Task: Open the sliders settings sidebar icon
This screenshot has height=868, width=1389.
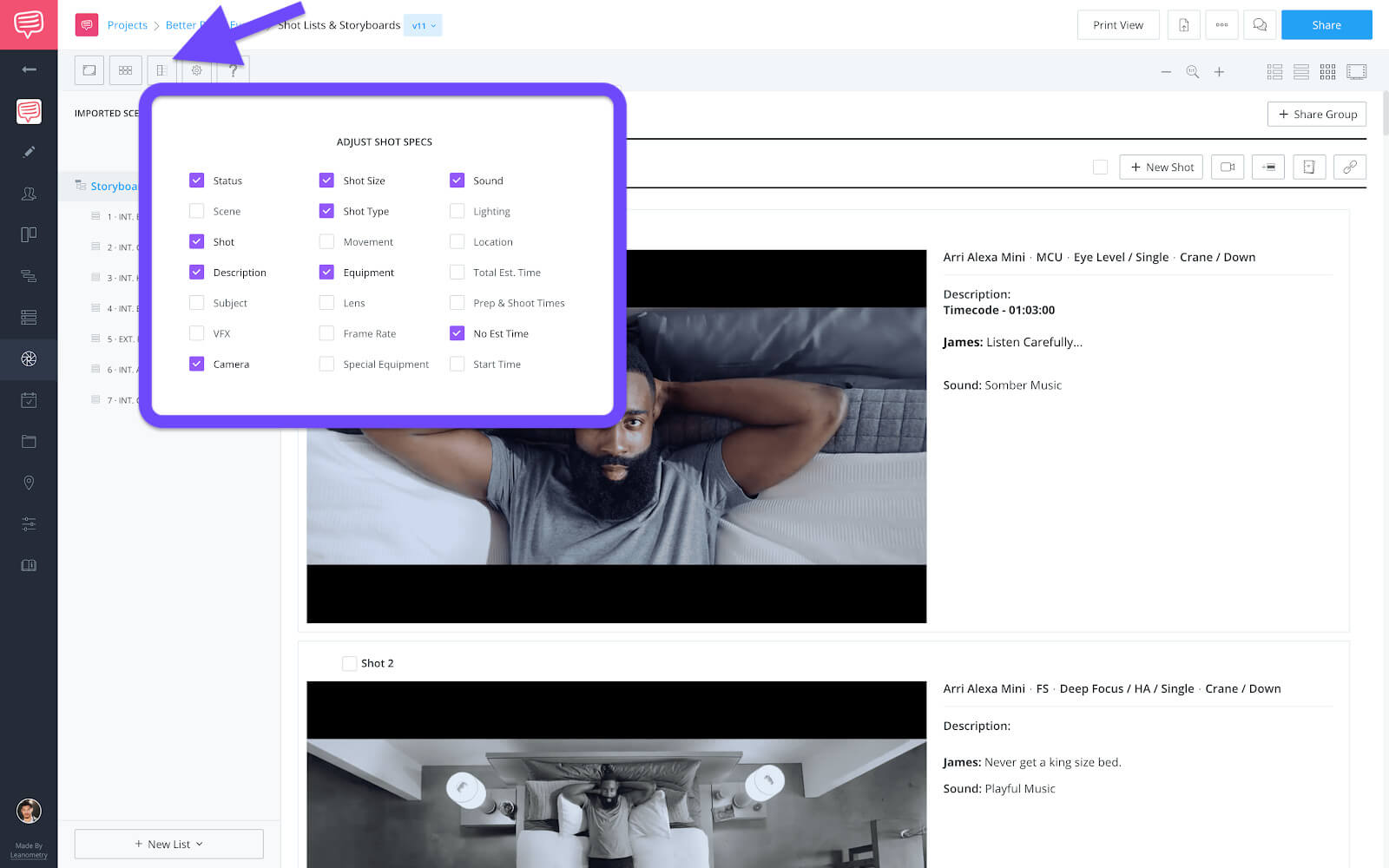Action: pos(29,523)
